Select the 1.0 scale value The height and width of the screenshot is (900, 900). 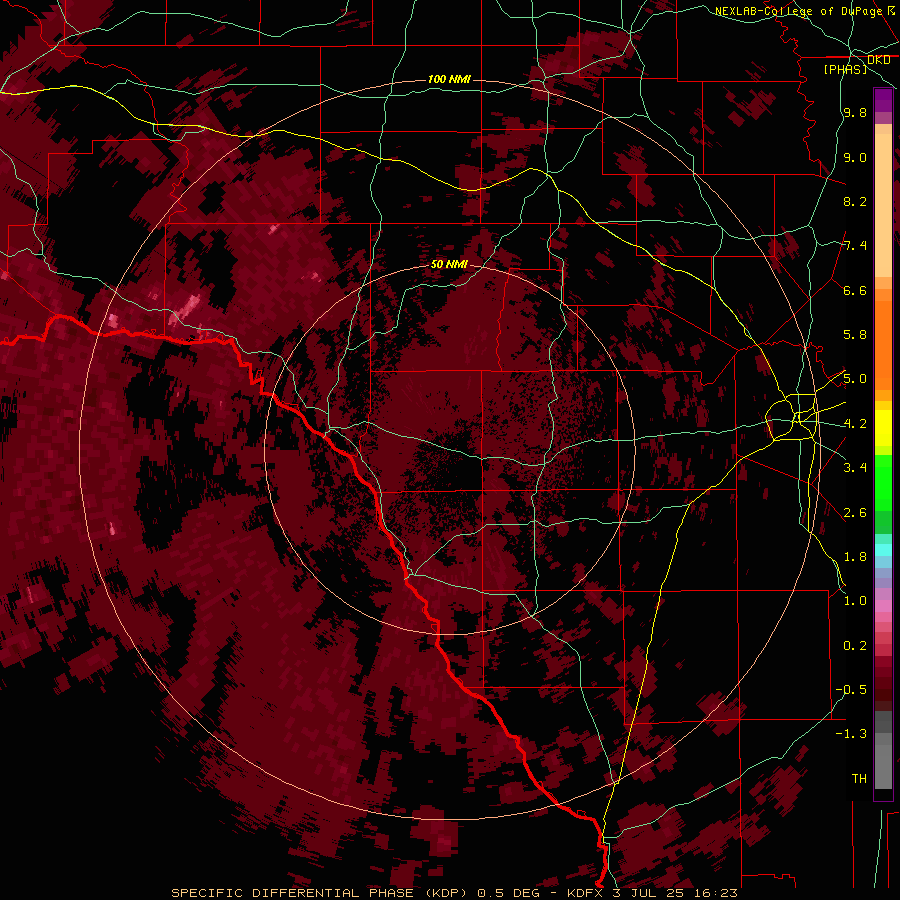coord(855,601)
